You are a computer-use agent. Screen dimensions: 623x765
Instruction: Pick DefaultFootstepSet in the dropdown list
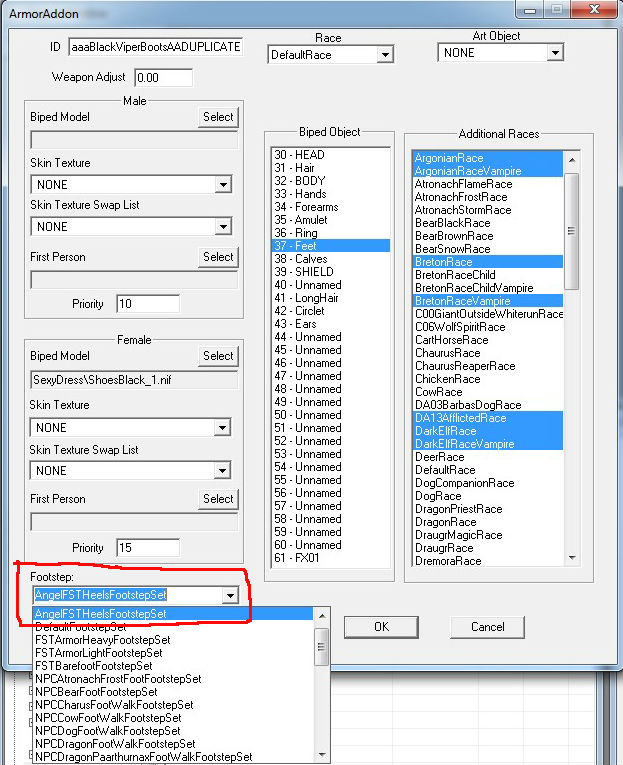point(88,626)
